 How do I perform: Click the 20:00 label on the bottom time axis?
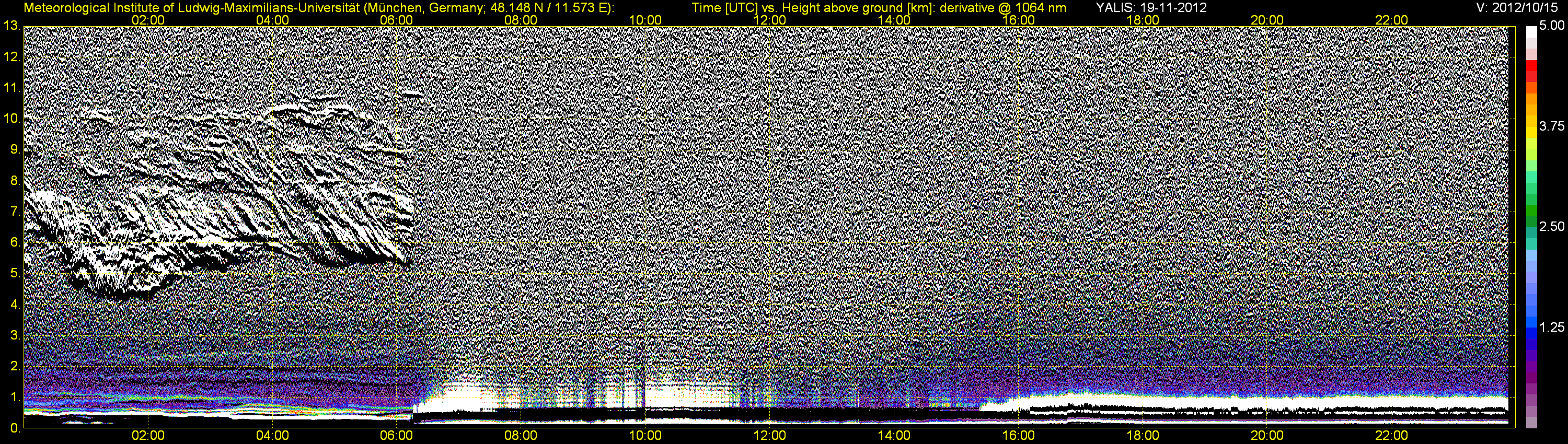1267,436
